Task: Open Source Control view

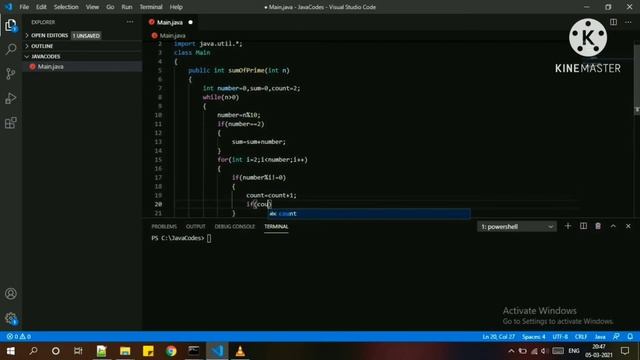Action: (x=11, y=73)
